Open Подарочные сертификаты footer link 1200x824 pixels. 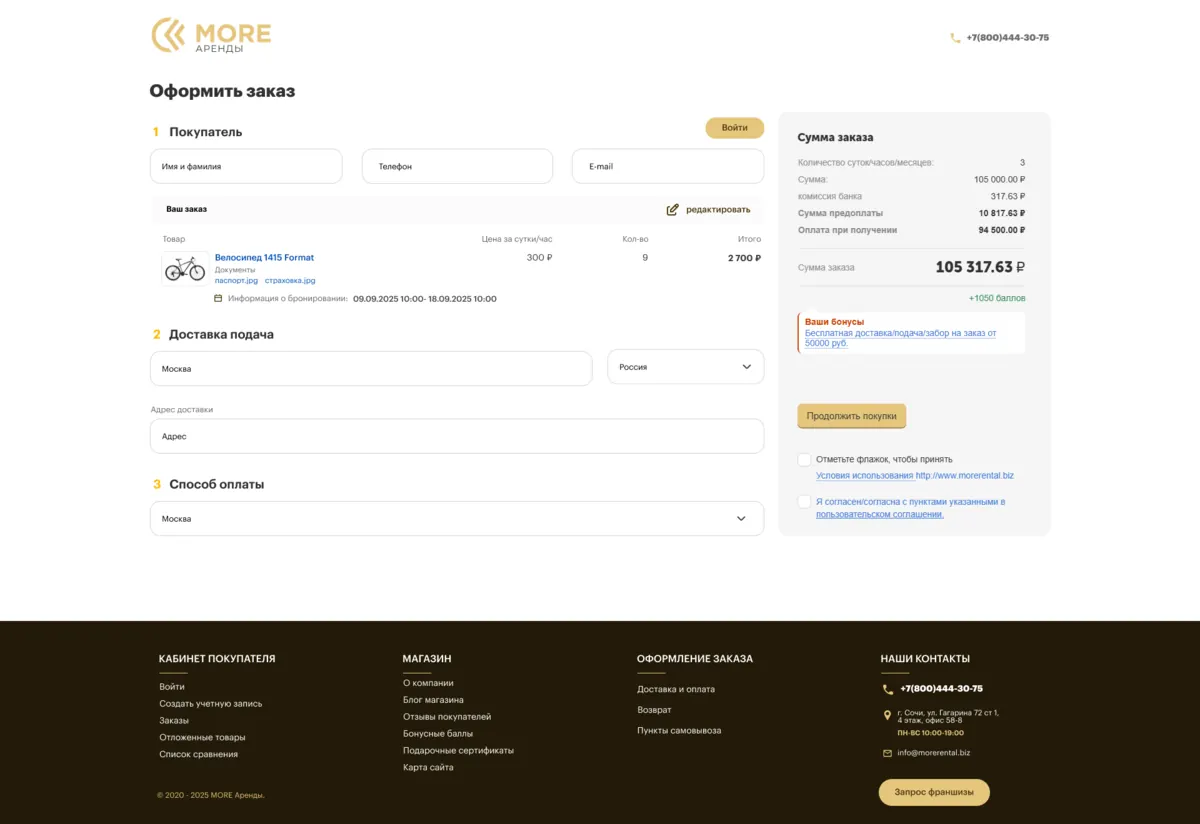[458, 751]
